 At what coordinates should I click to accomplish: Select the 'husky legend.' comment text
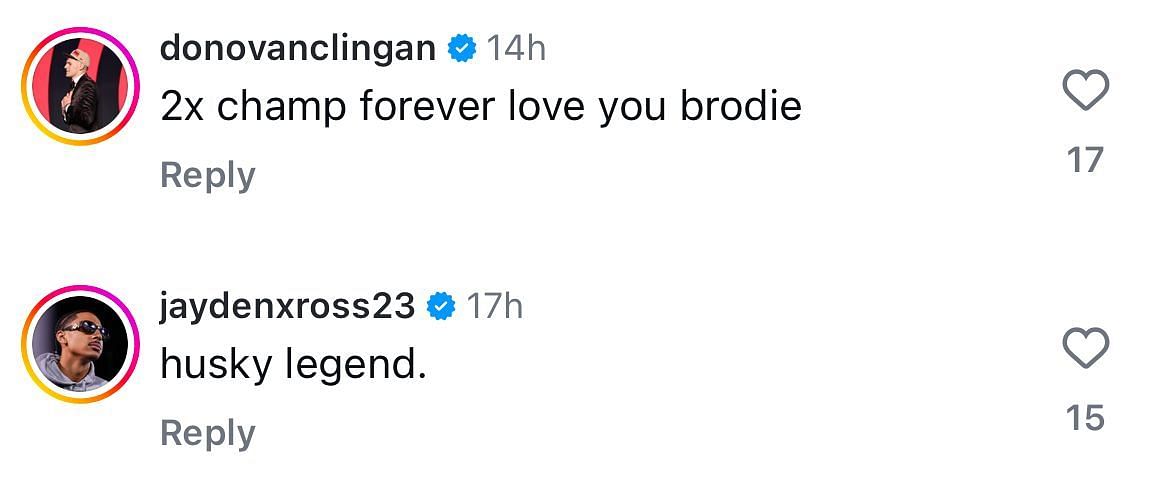point(293,366)
